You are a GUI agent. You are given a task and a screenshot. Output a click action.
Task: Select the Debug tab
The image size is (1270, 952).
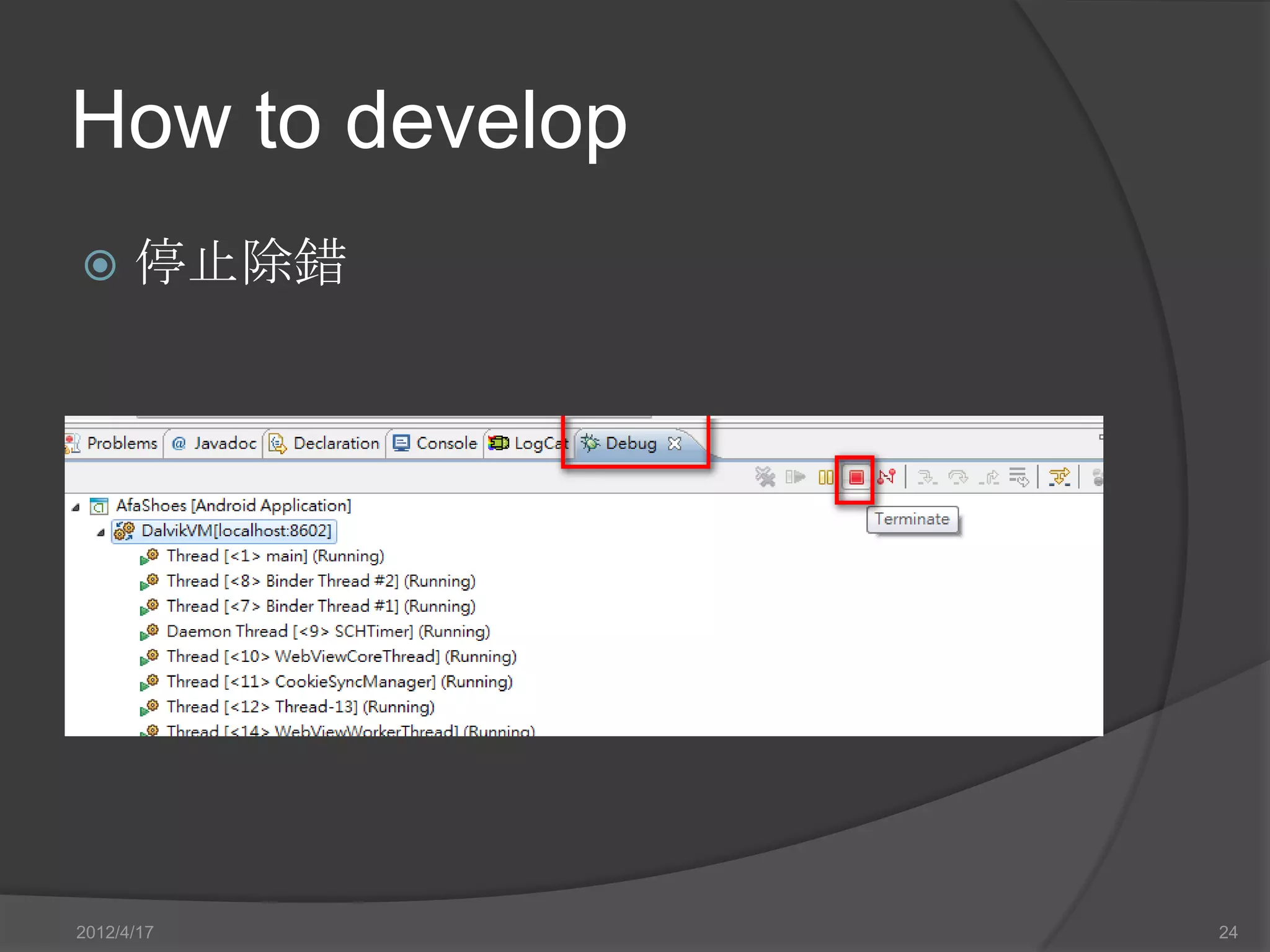(x=631, y=444)
